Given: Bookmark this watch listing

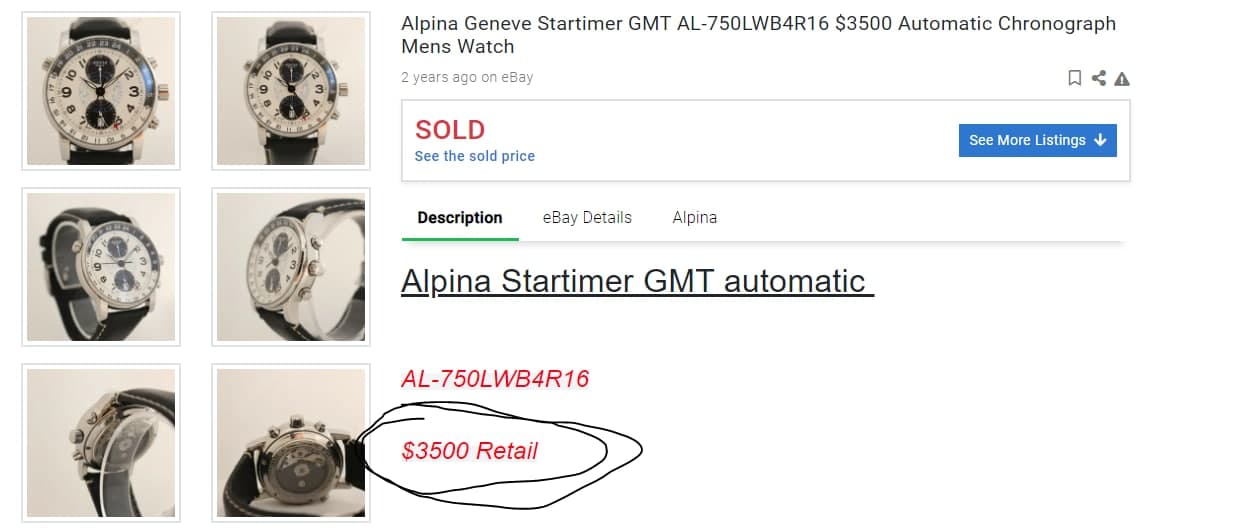Looking at the screenshot, I should tap(1075, 78).
